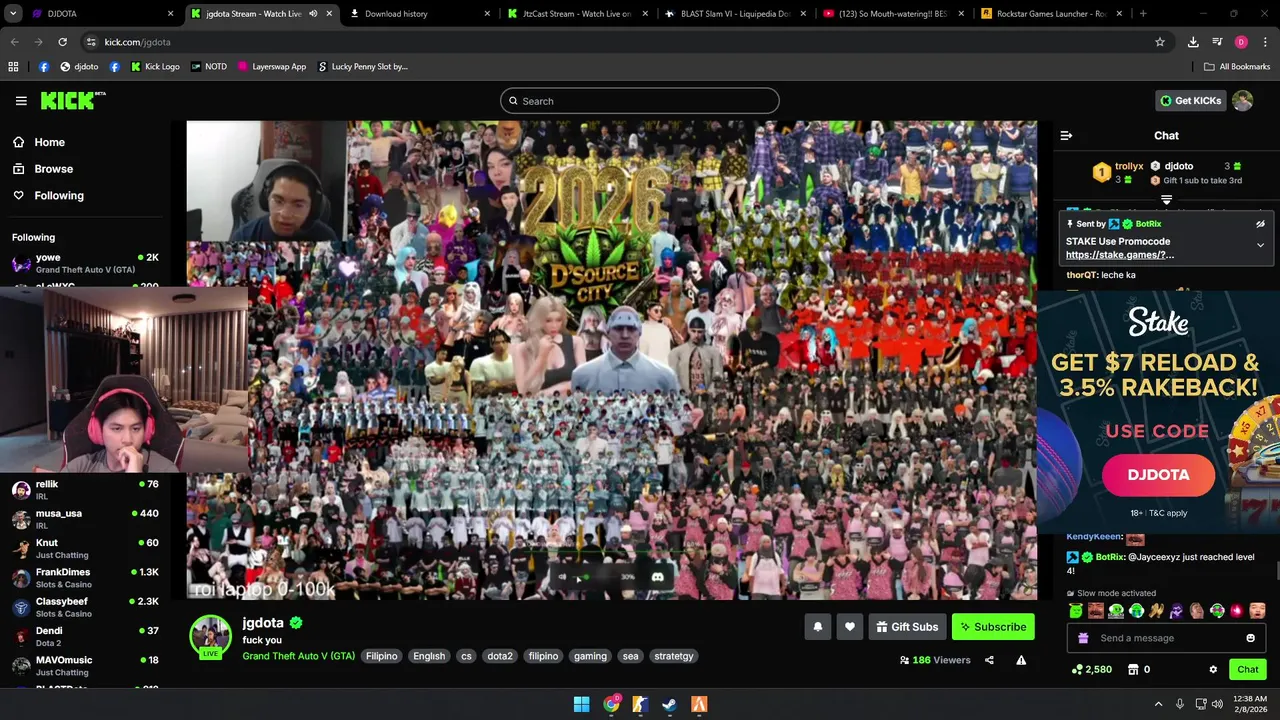This screenshot has height=720, width=1280.
Task: Open the Layerswap App bookmark
Action: pyautogui.click(x=272, y=67)
